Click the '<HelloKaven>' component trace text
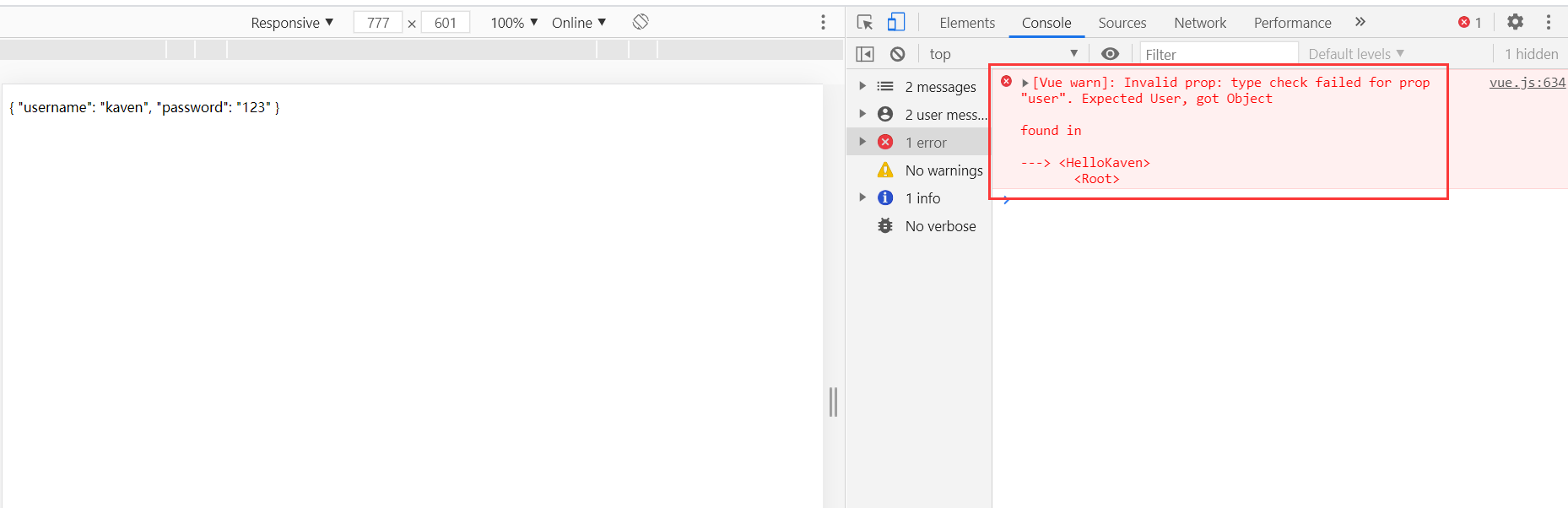Screen dimensions: 1568x508 tap(1104, 163)
